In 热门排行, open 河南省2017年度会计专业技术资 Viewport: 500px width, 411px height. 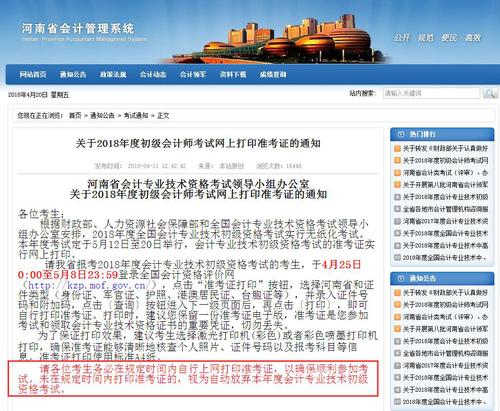[445, 221]
